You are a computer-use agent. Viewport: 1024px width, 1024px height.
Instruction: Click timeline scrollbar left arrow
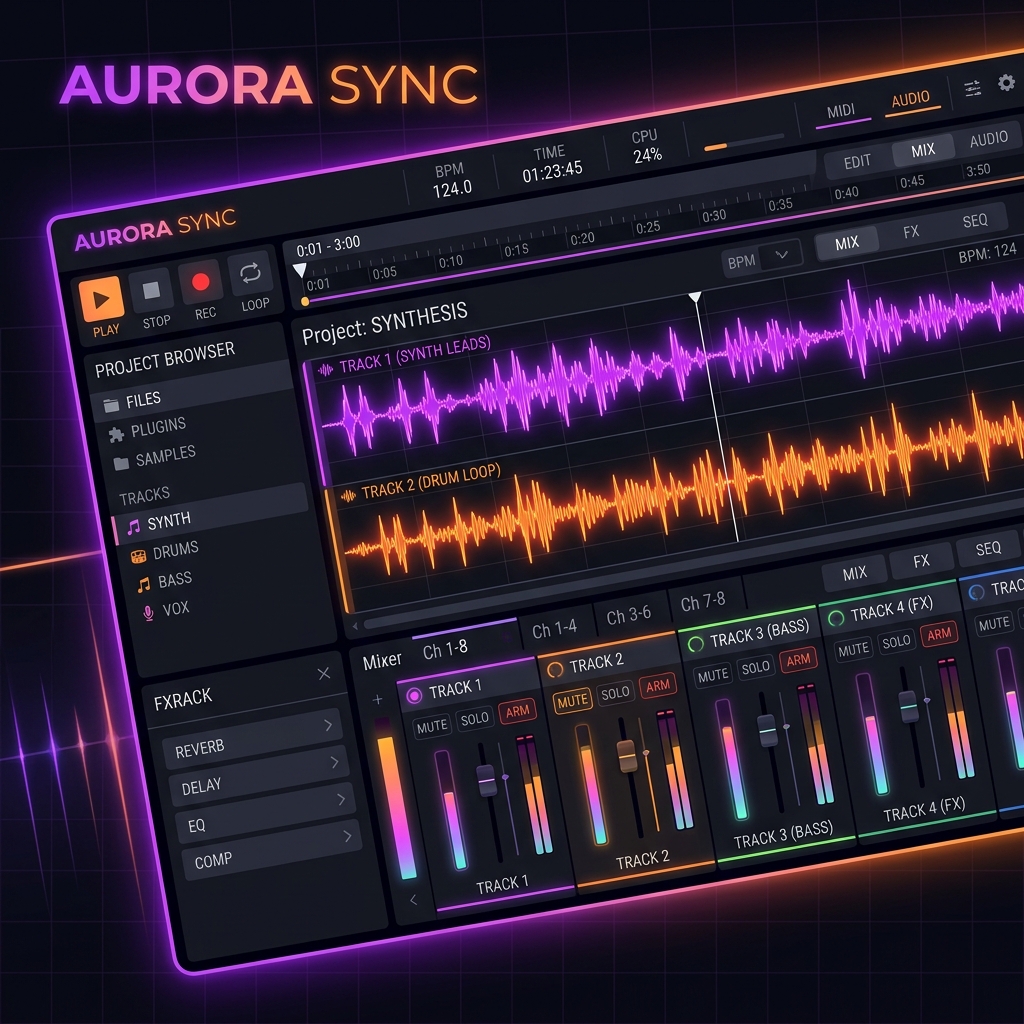click(355, 626)
